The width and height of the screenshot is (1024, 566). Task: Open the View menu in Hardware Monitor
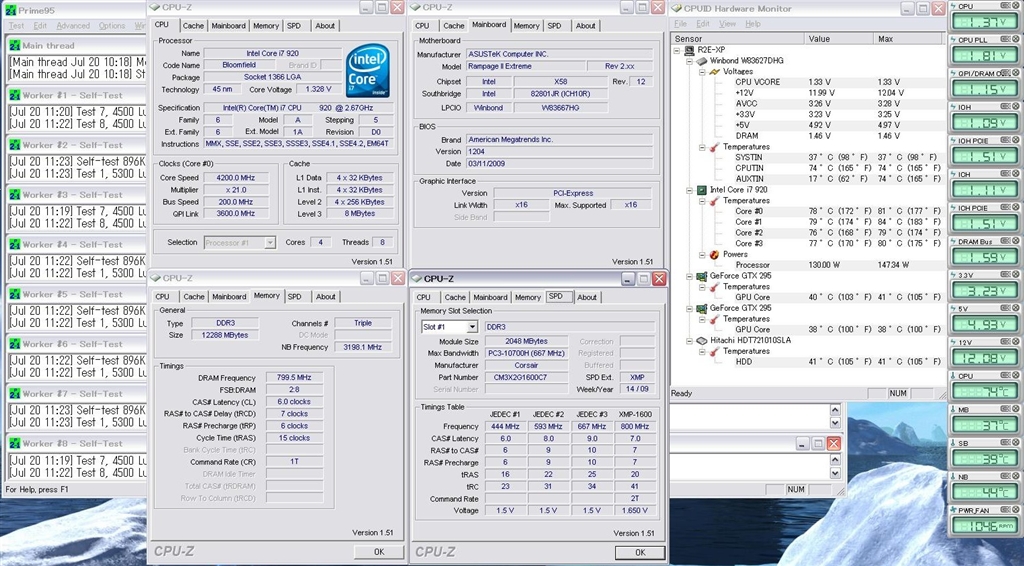tap(725, 24)
